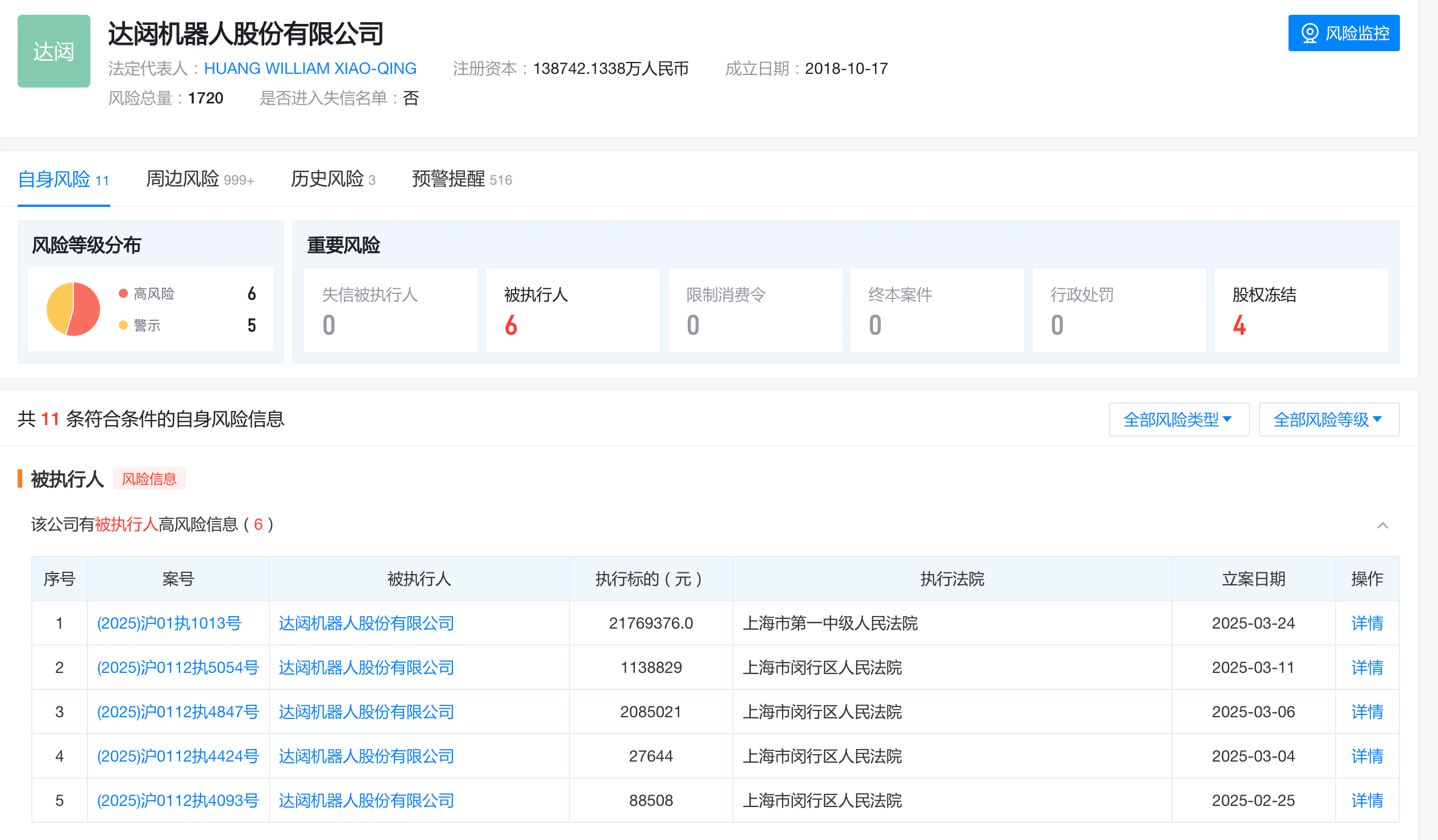Screen dimensions: 1438x840
Task: Open 详情 for the 2025-03-11 case
Action: coord(1368,668)
